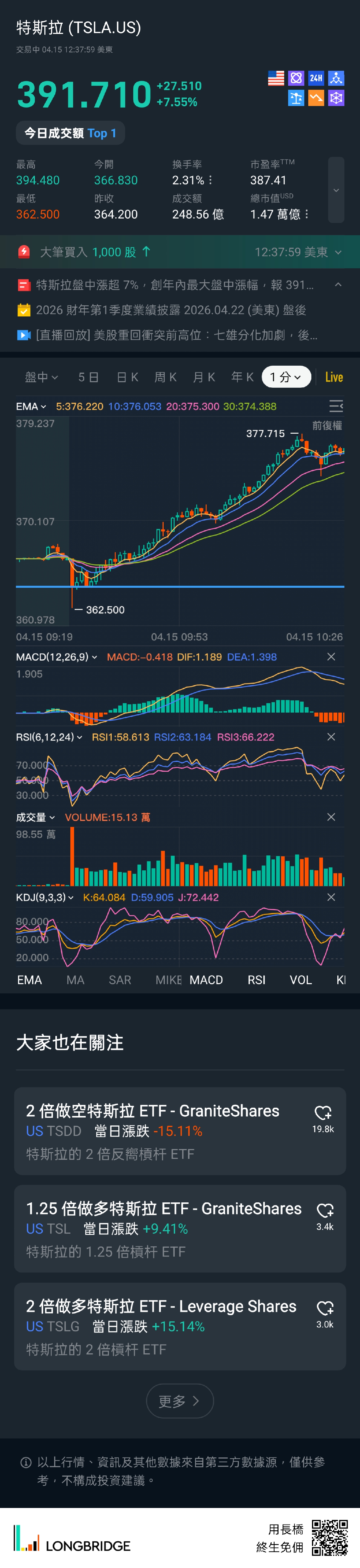
Task: Click the orange downward trend icon
Action: 316,98
